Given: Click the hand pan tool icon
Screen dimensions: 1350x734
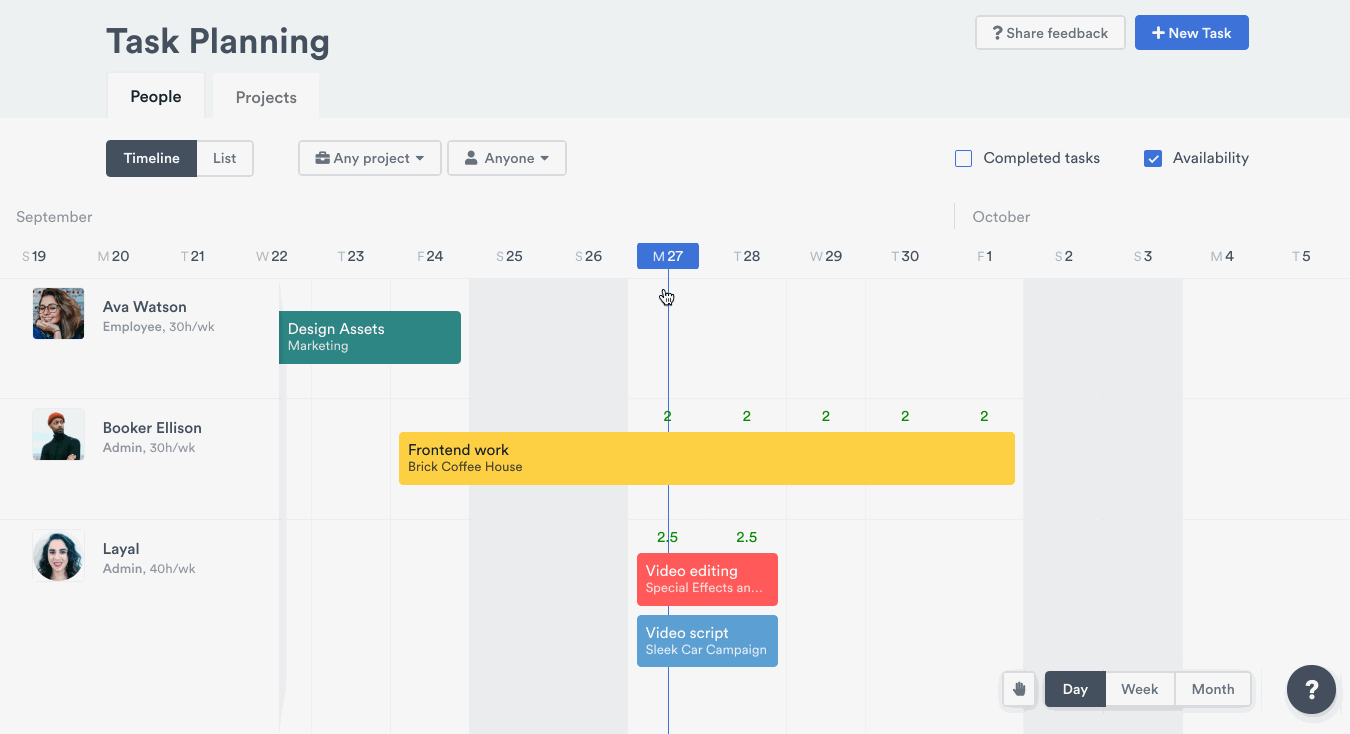Looking at the screenshot, I should pos(1019,689).
